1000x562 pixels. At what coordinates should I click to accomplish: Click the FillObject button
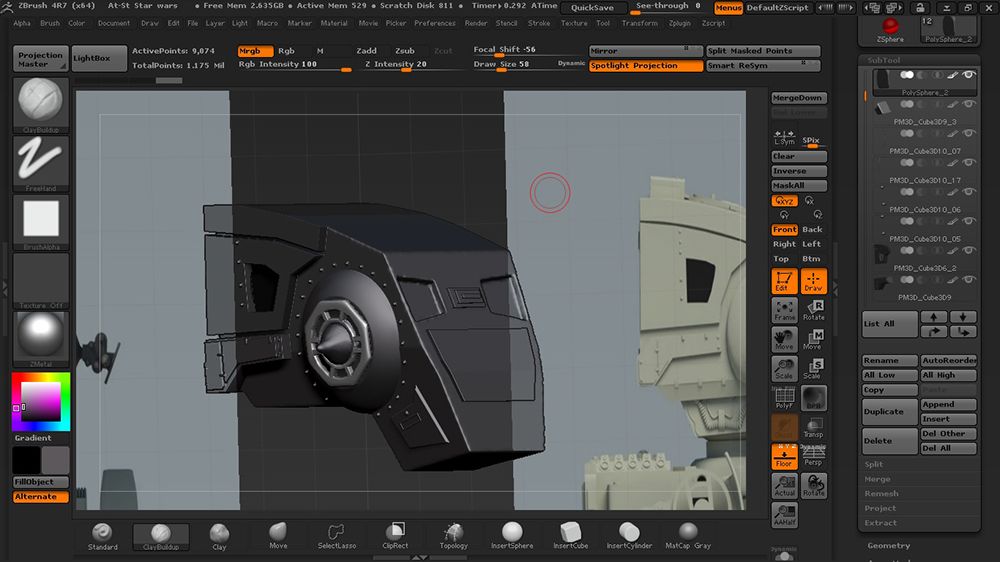pos(41,482)
